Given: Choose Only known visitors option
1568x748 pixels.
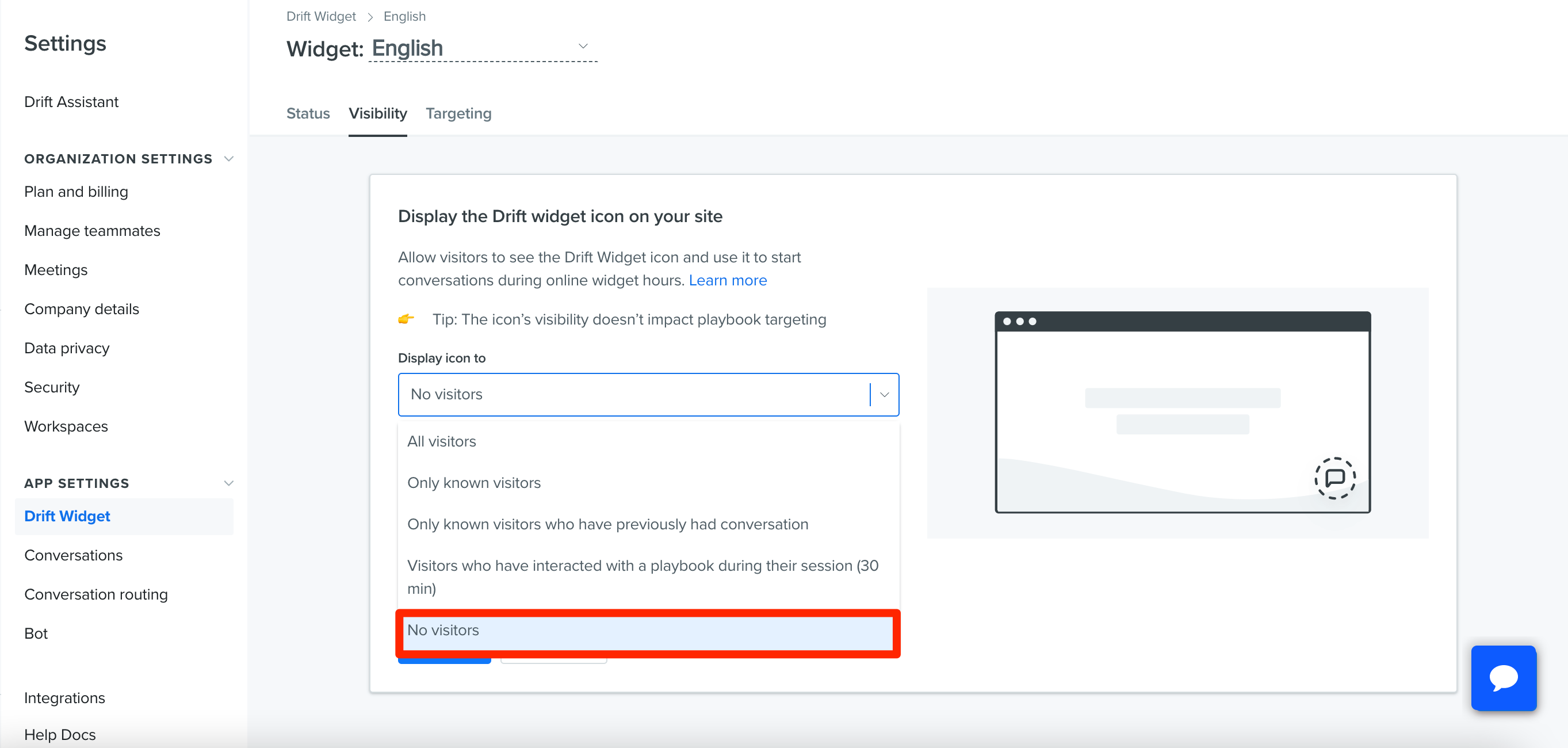Looking at the screenshot, I should 648,482.
